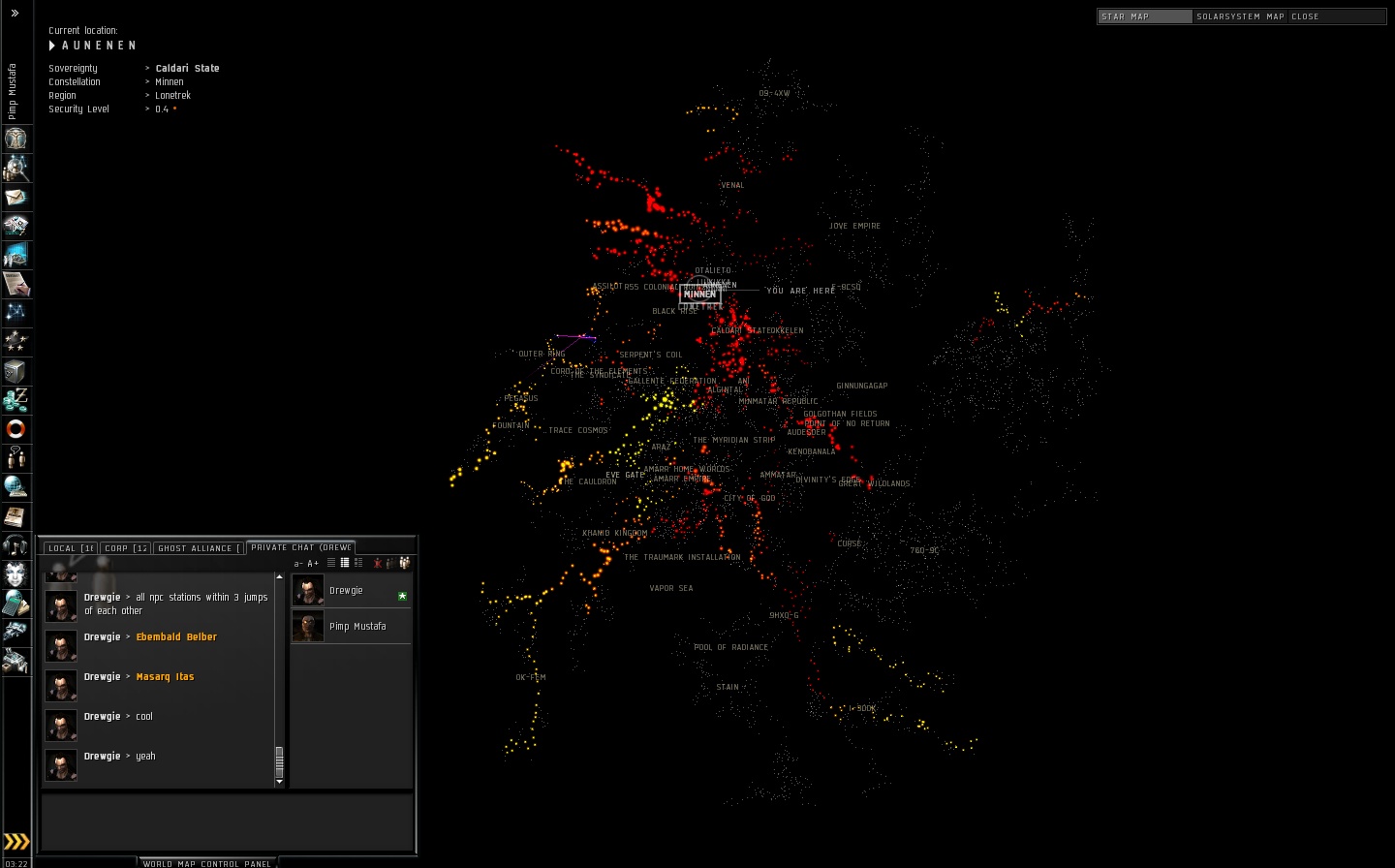Screen dimensions: 1395x868
Task: Switch to the Ghost Alliance chat tab
Action: pos(199,548)
